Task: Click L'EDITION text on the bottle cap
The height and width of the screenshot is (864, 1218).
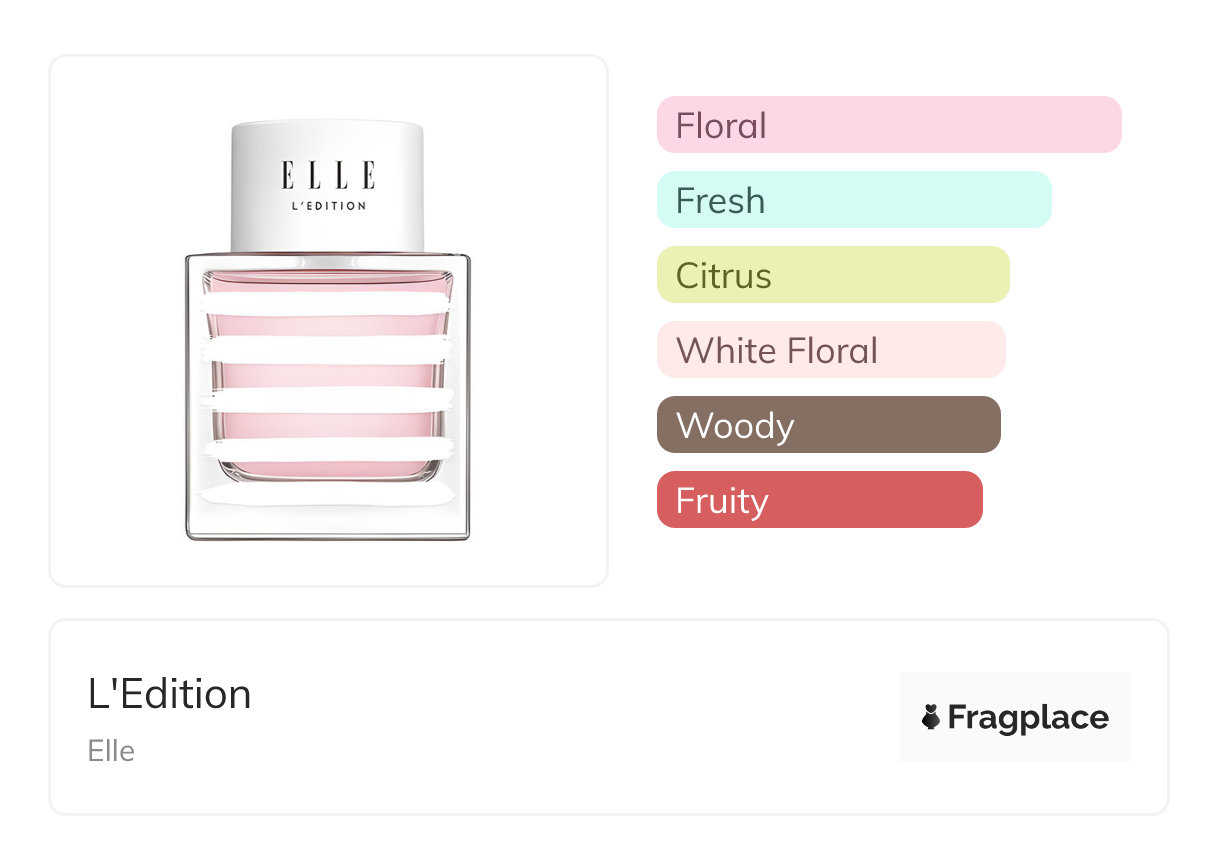Action: (327, 206)
